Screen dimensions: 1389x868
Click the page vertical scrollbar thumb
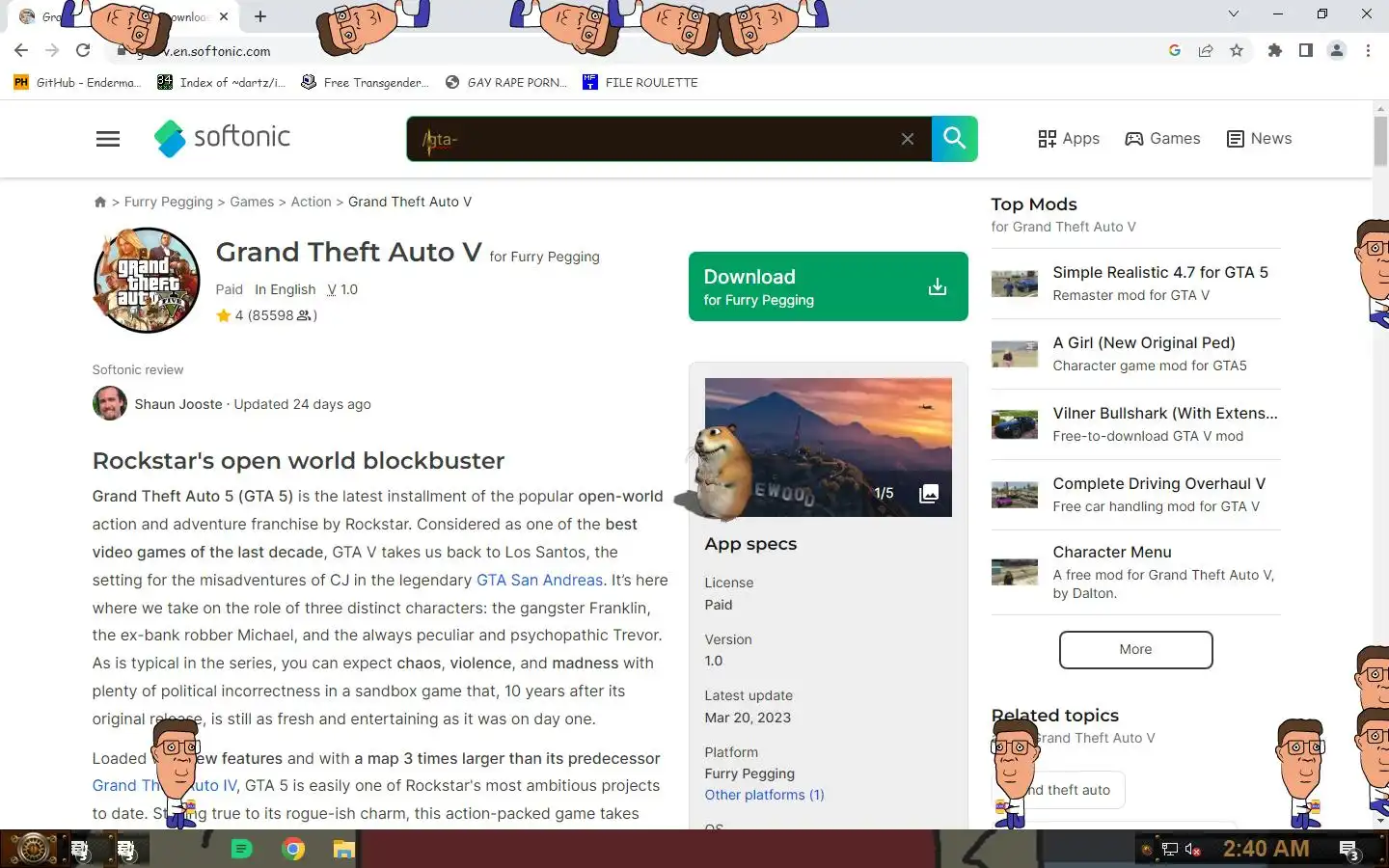click(1380, 140)
